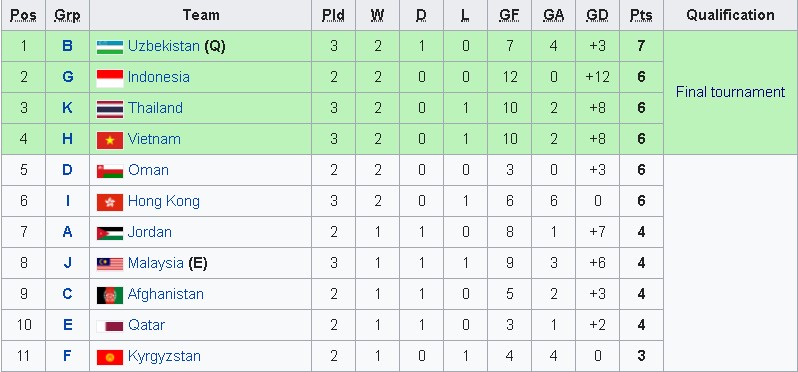Viewport: 798px width, 372px height.
Task: Click the Pld column header
Action: (x=333, y=15)
